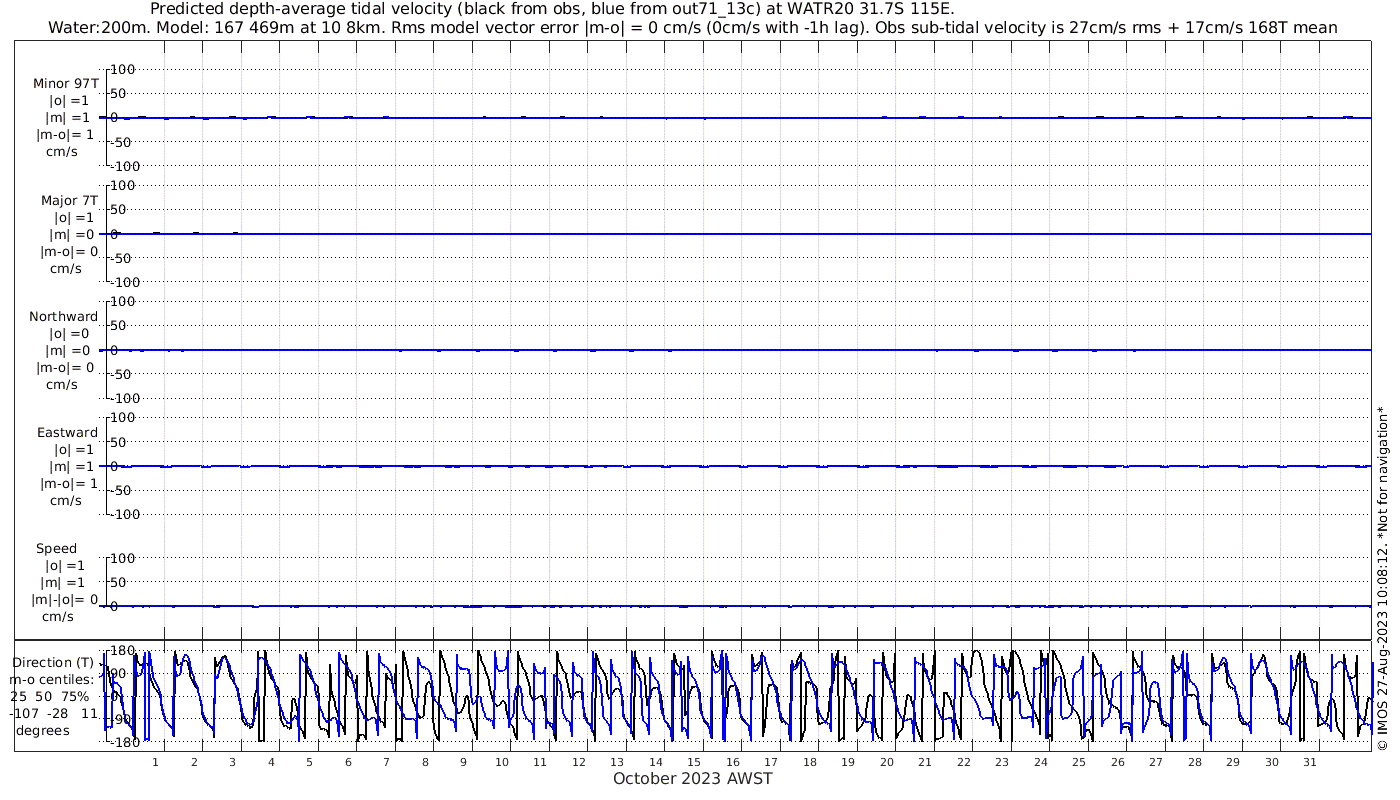Screen dimensions: 1400x800
Task: Click the Minor 97T panel label
Action: [66, 84]
